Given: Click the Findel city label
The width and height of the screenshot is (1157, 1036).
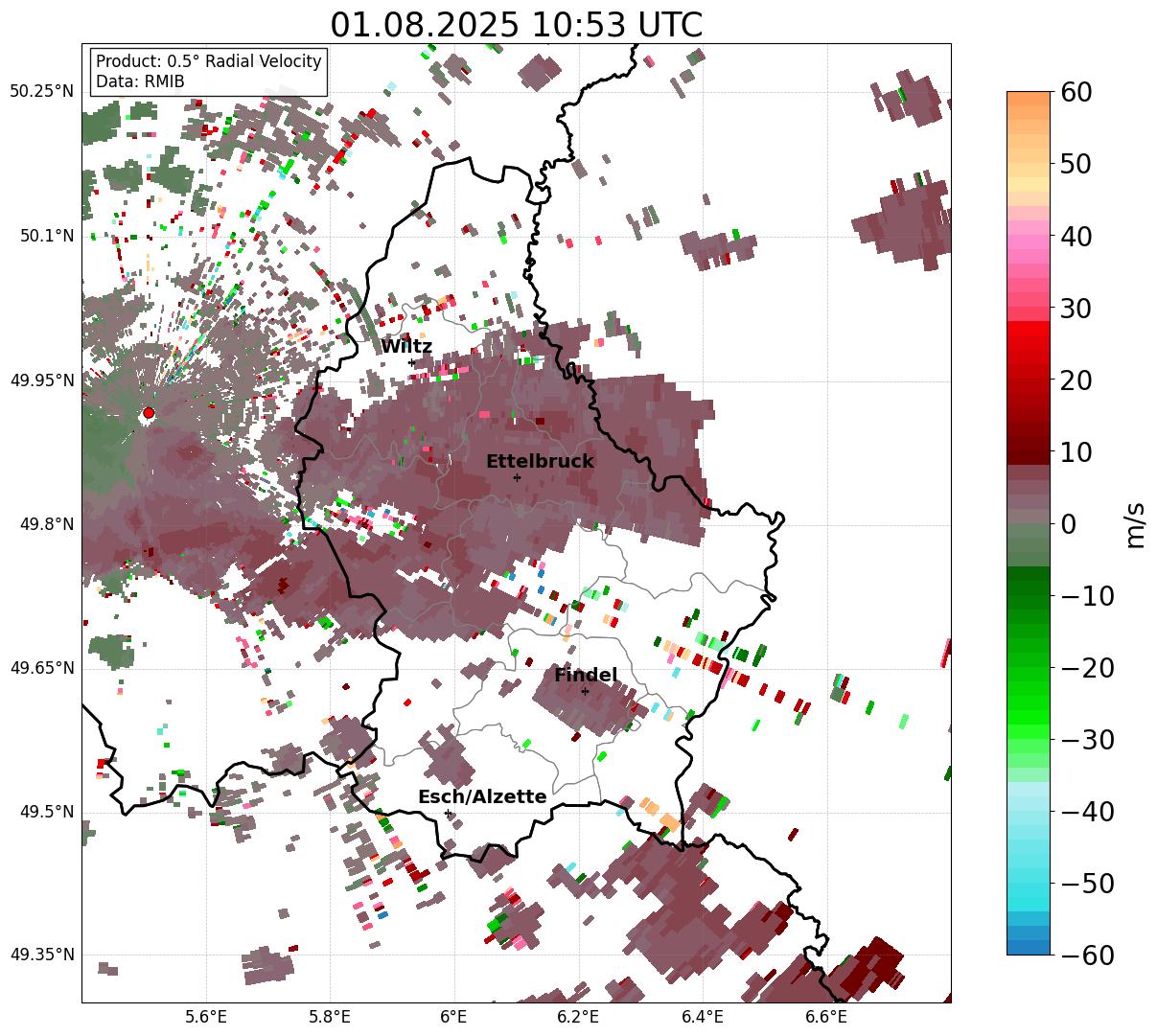Looking at the screenshot, I should 586,676.
